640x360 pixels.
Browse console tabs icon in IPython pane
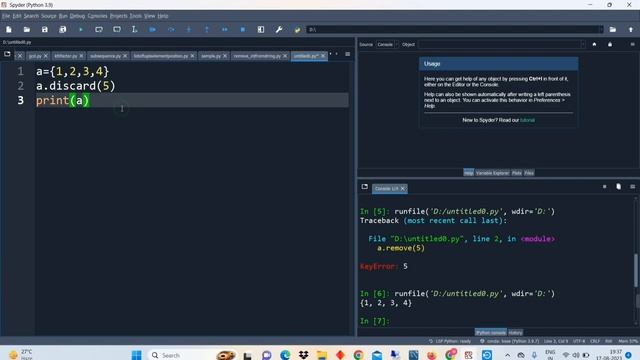pyautogui.click(x=364, y=187)
